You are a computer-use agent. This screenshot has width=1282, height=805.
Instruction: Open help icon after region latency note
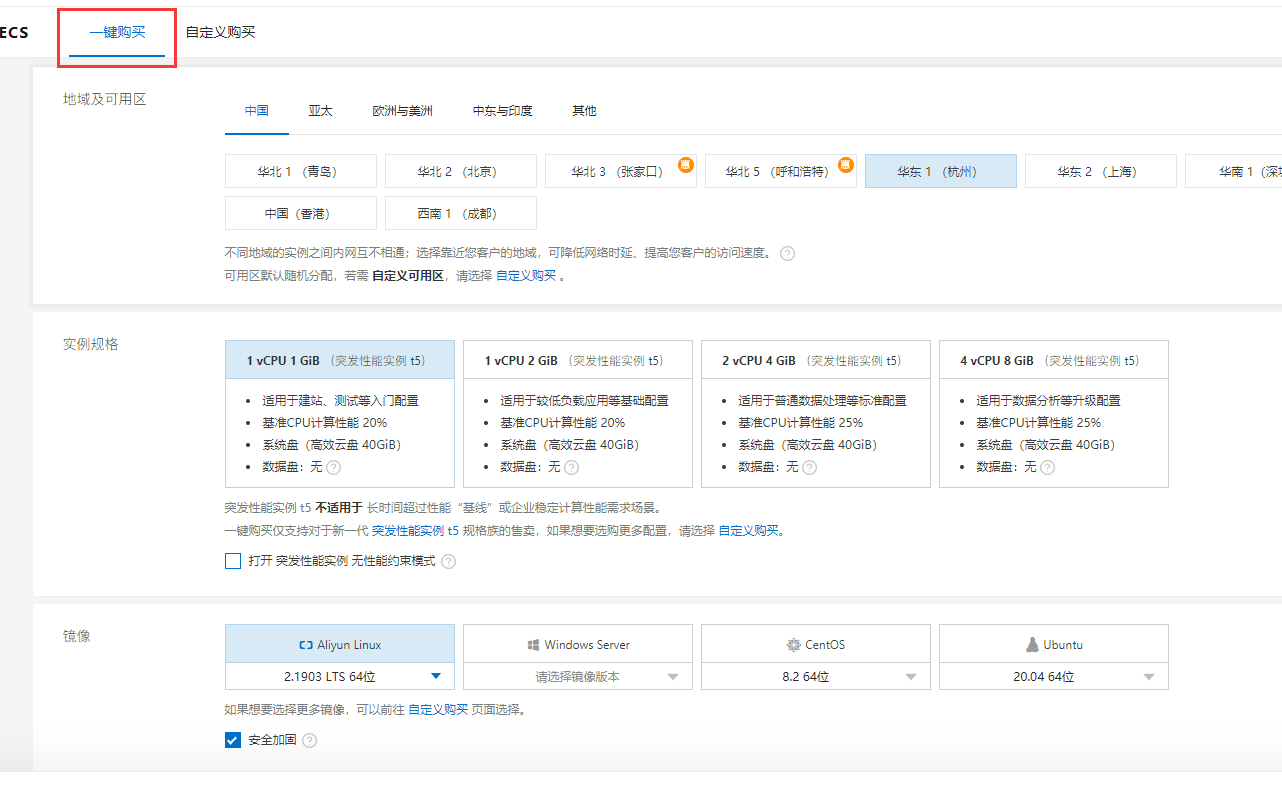tap(787, 254)
